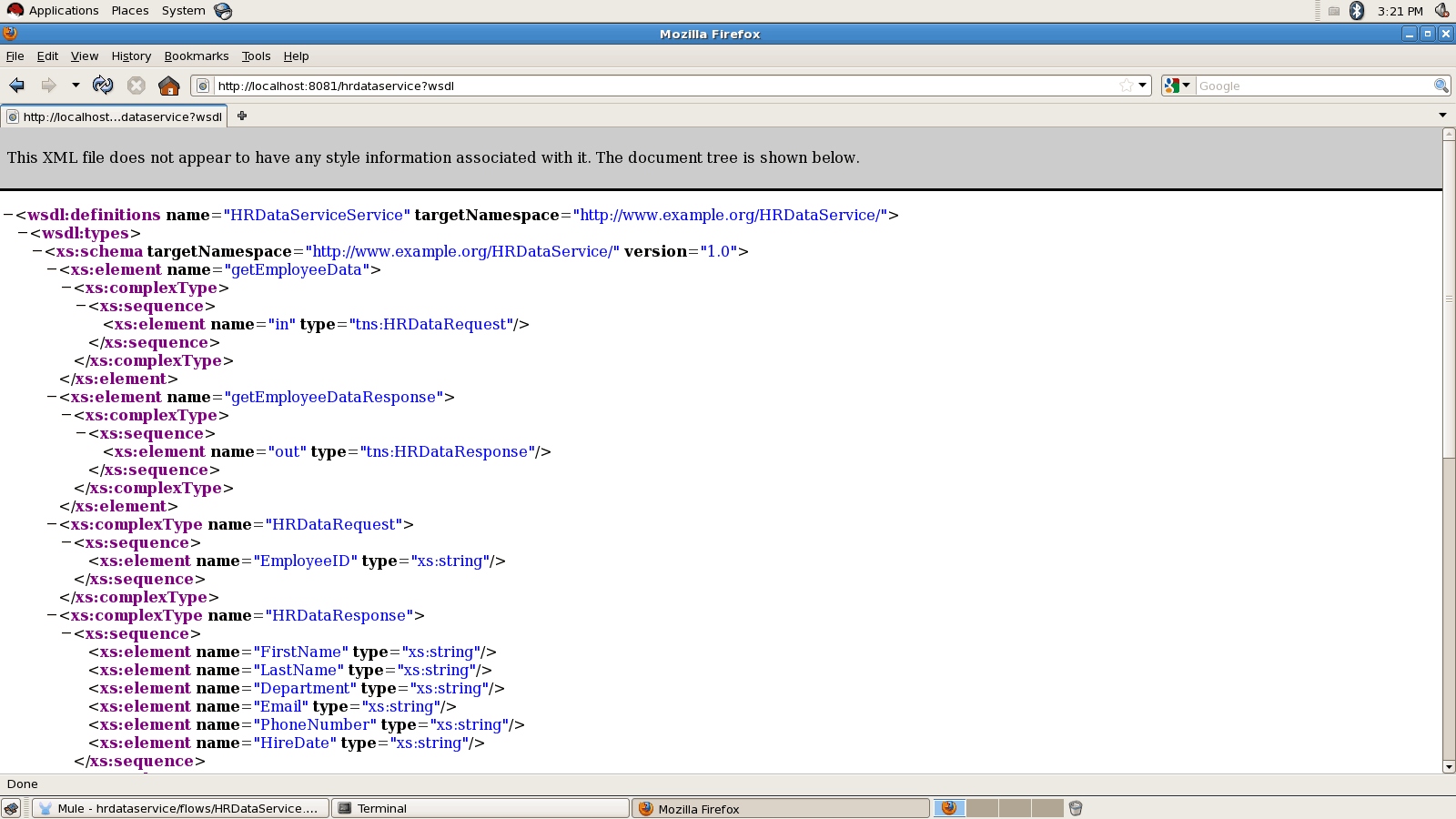Minimize the Firefox window
The width and height of the screenshot is (1456, 819).
pyautogui.click(x=1410, y=34)
